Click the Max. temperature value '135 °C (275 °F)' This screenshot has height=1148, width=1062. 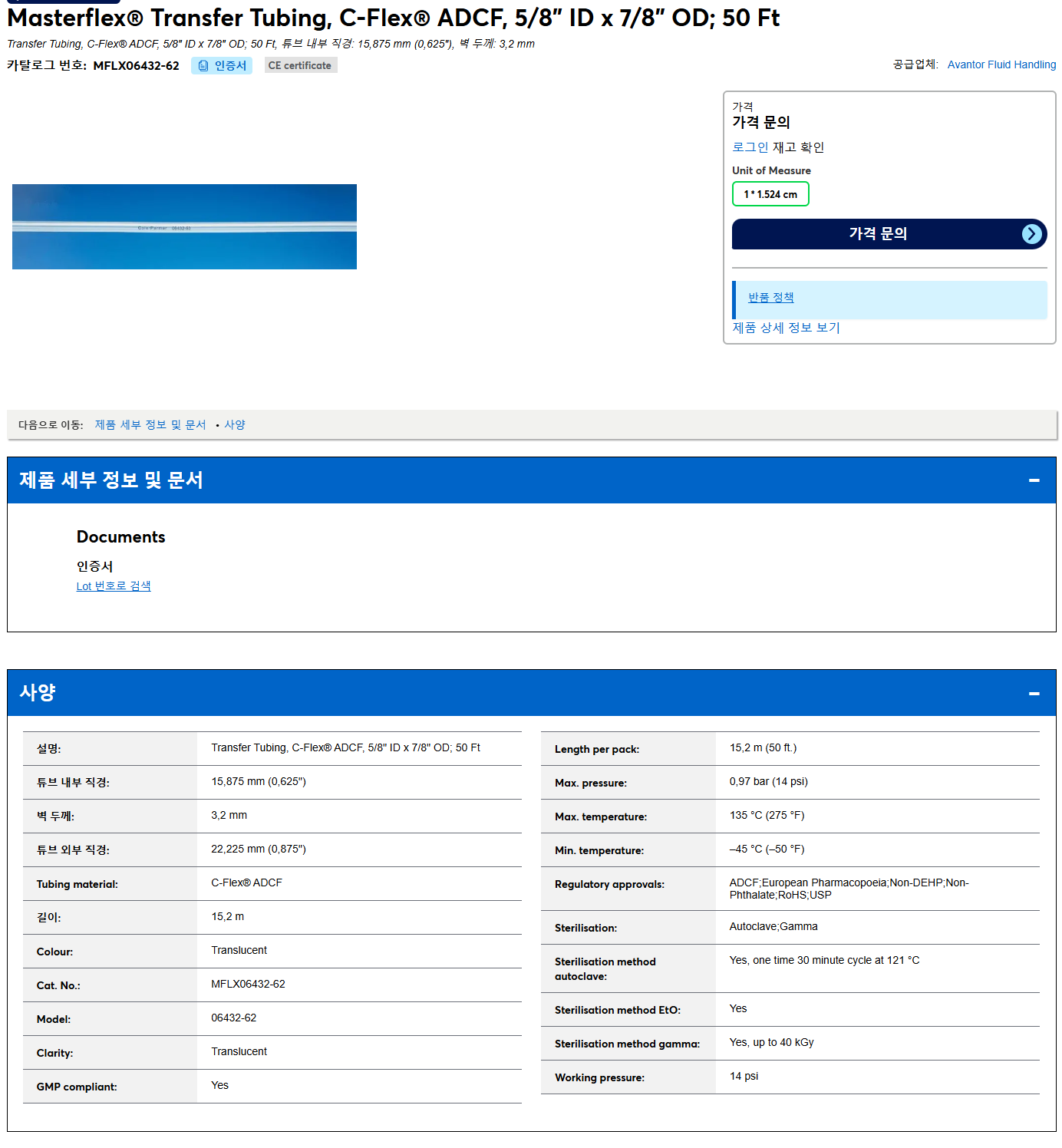[767, 816]
